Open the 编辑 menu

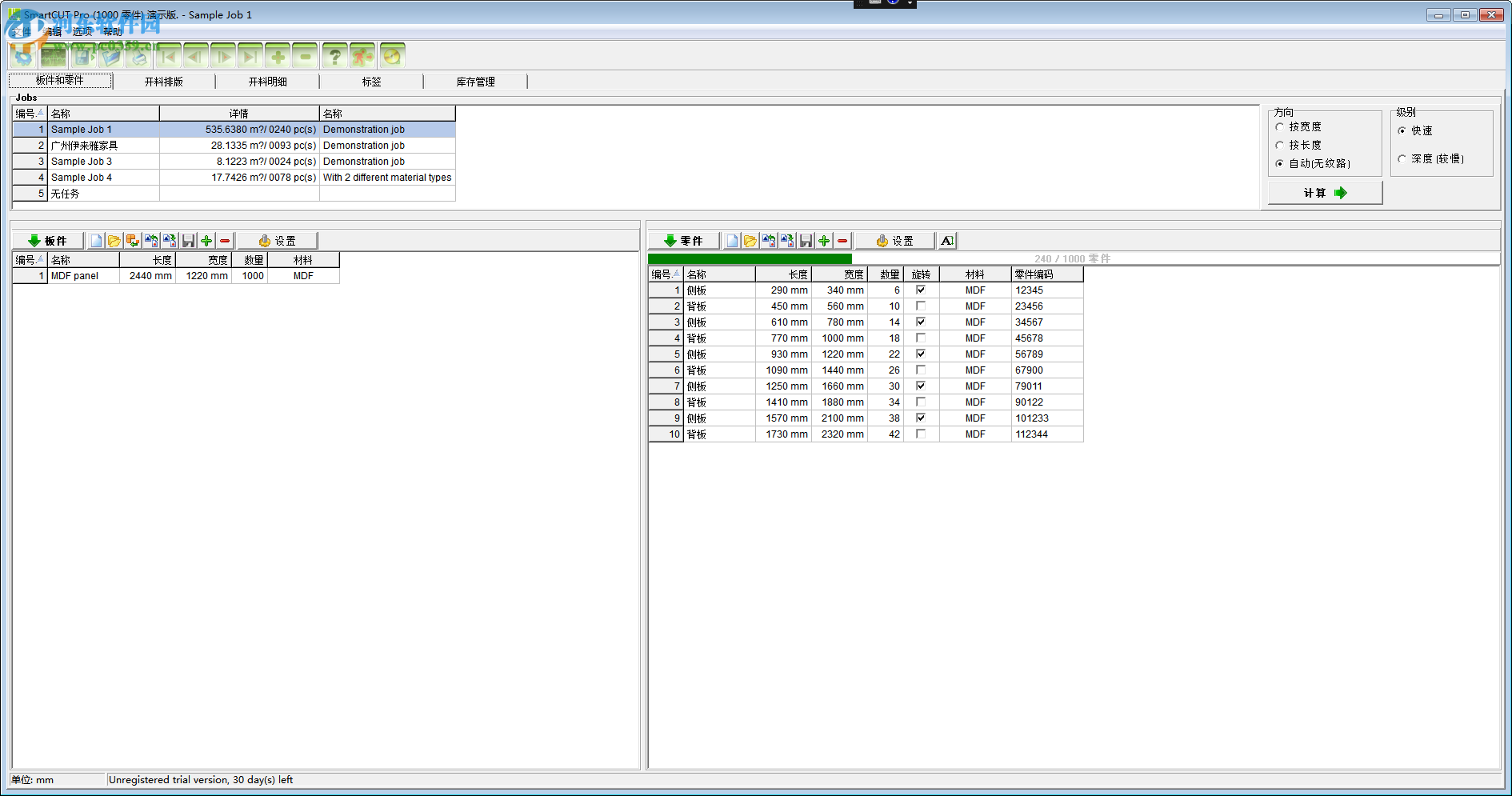coord(52,32)
